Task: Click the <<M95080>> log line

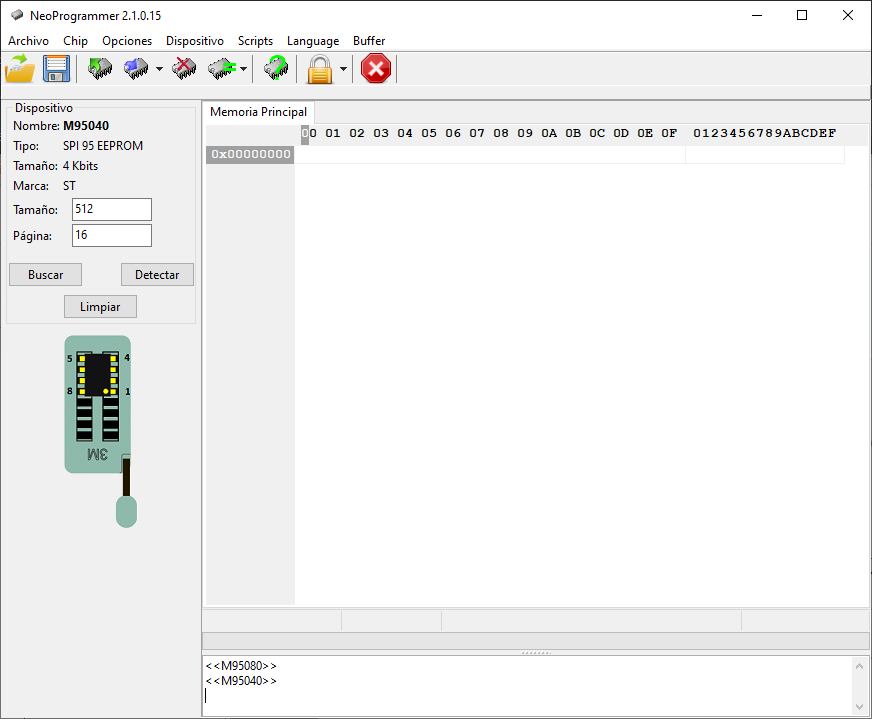Action: [x=241, y=666]
